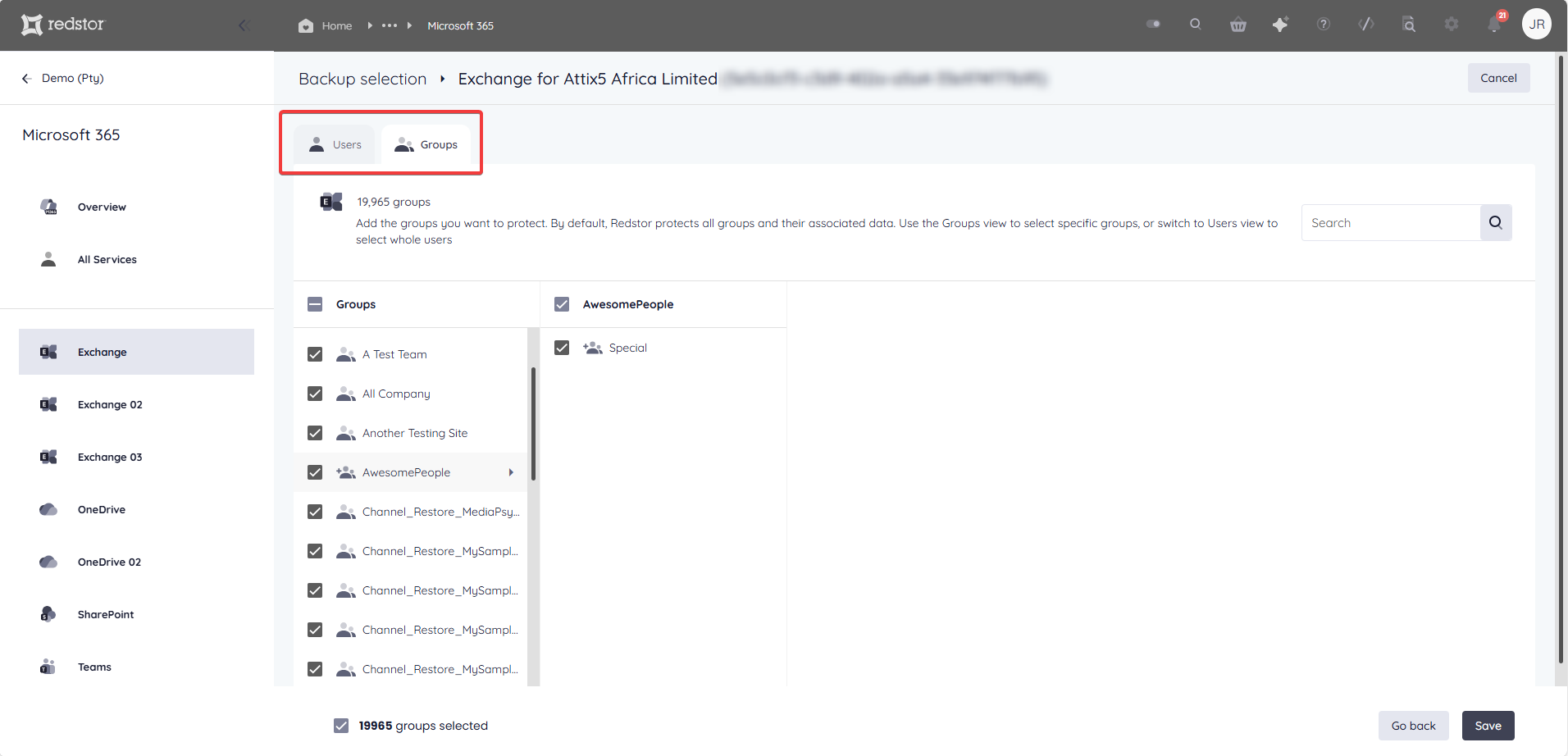This screenshot has height=756, width=1568.
Task: Open the settings gear icon
Action: [x=1452, y=25]
